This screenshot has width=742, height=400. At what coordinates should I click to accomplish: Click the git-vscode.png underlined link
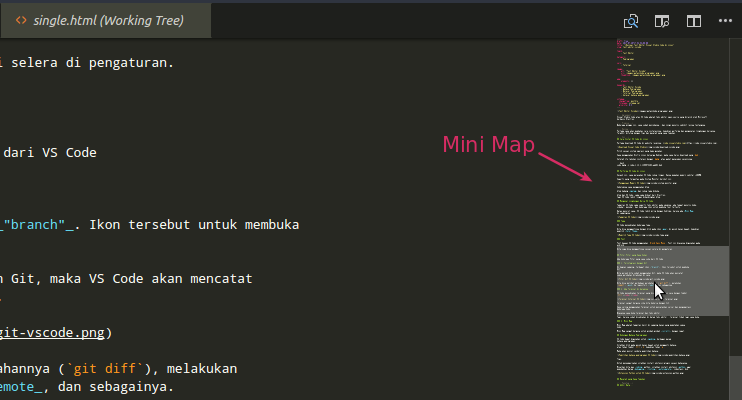51,333
